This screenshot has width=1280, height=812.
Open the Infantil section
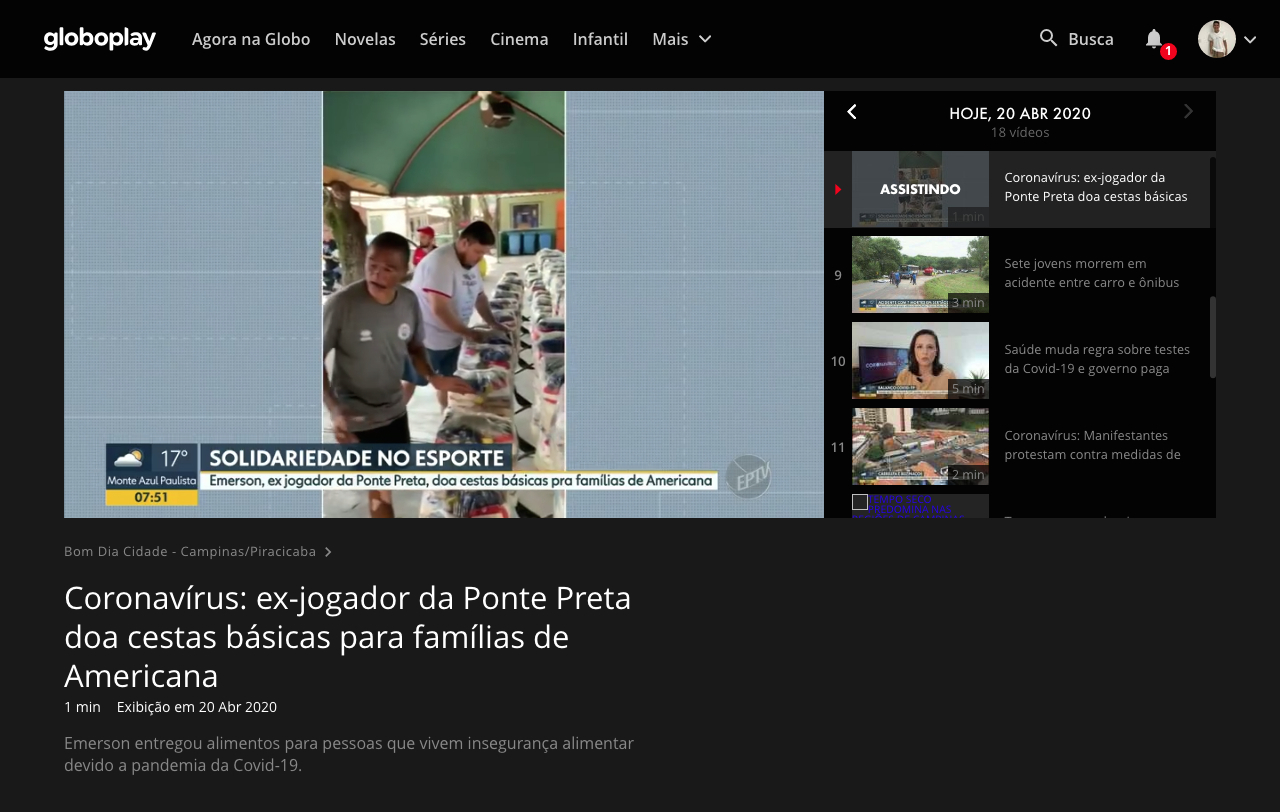(x=600, y=39)
